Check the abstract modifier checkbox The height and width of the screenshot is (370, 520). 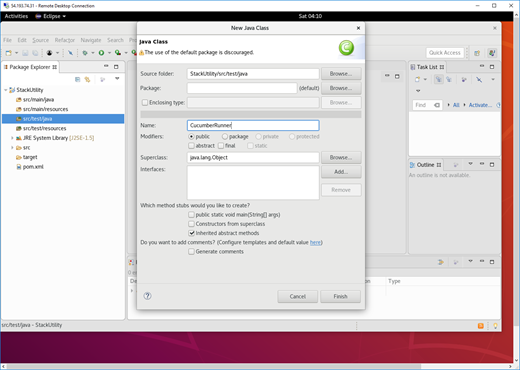pos(191,146)
